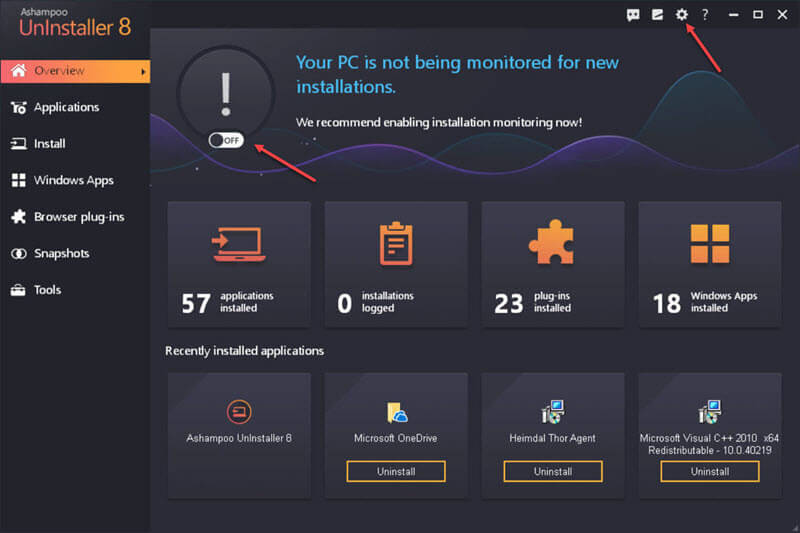Minimize the UnInstaller window

pos(733,15)
